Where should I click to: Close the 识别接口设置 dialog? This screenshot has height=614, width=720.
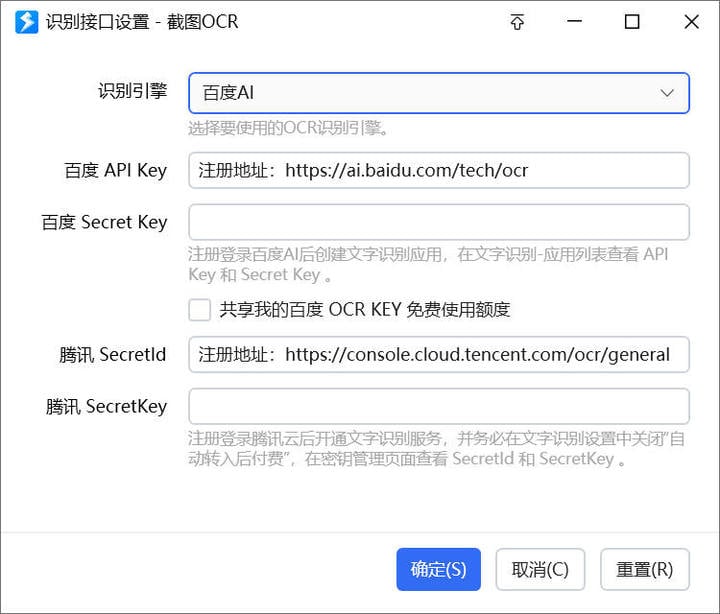[x=691, y=22]
